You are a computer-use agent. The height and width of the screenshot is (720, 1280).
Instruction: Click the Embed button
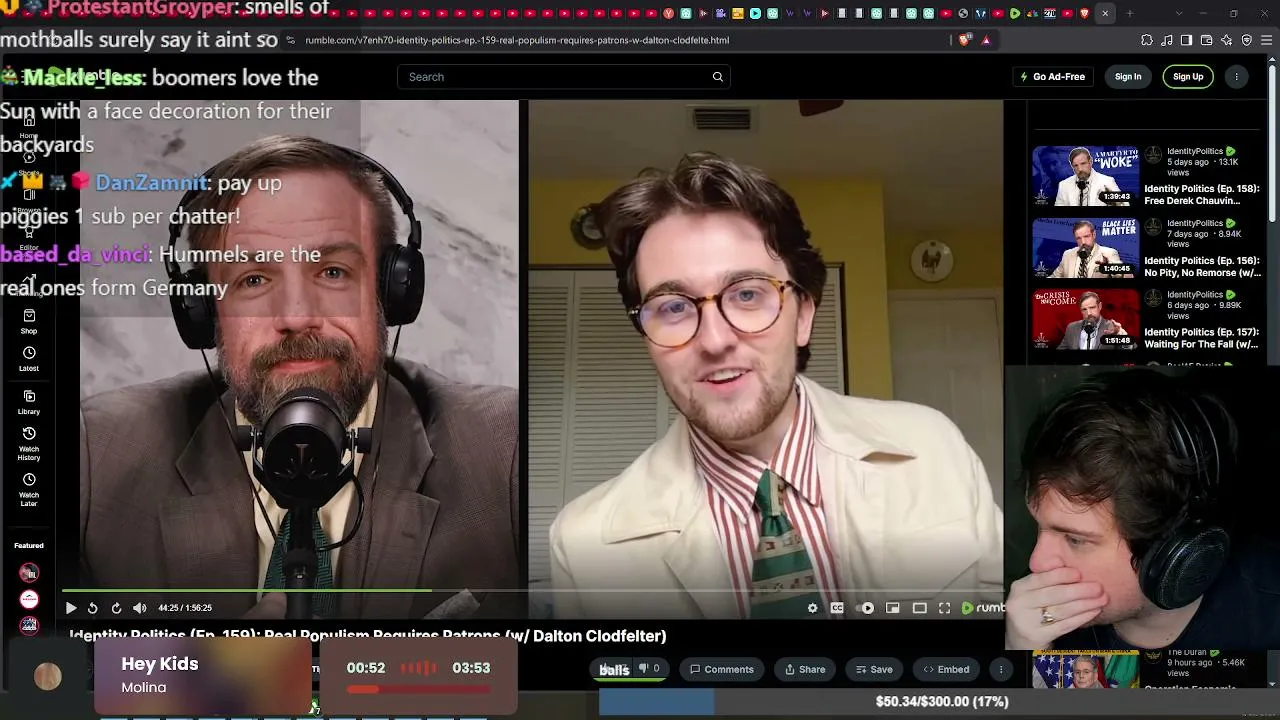click(946, 670)
